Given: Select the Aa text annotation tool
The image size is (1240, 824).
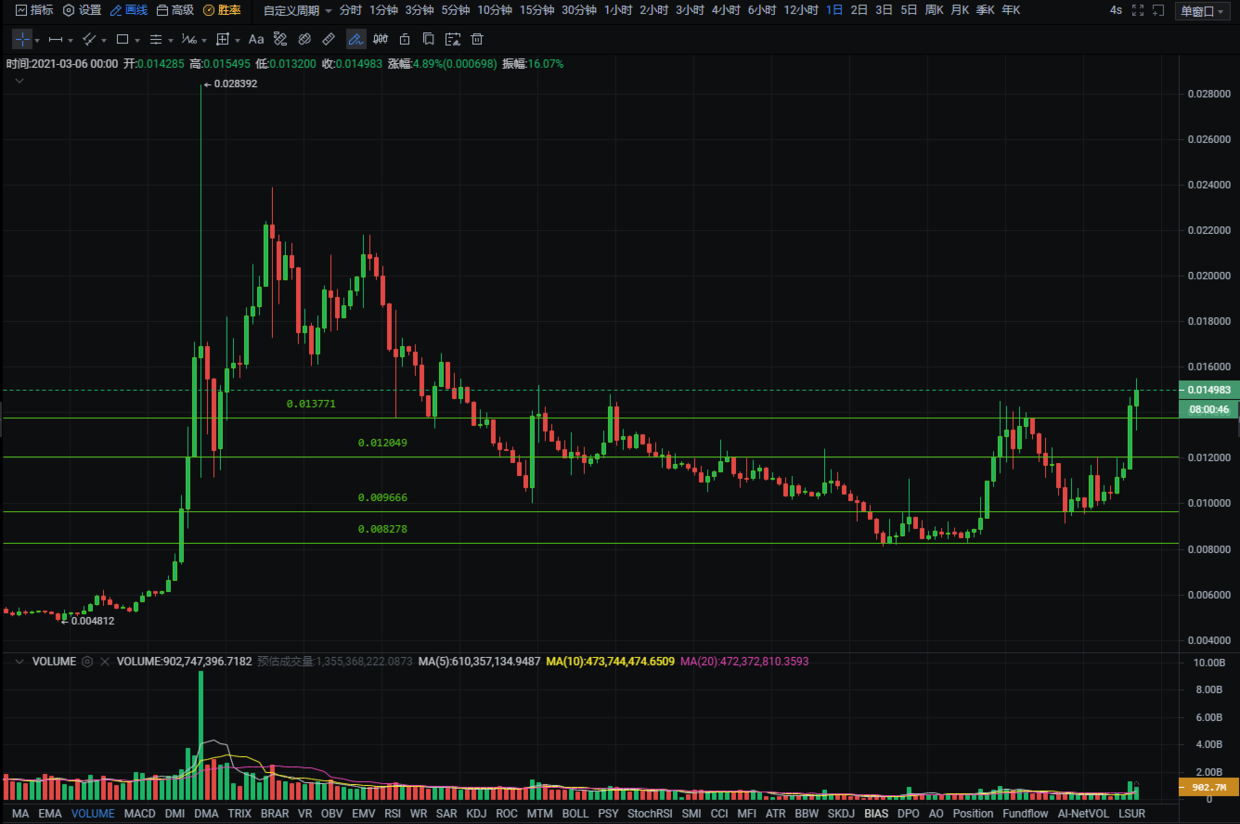Looking at the screenshot, I should click(256, 39).
